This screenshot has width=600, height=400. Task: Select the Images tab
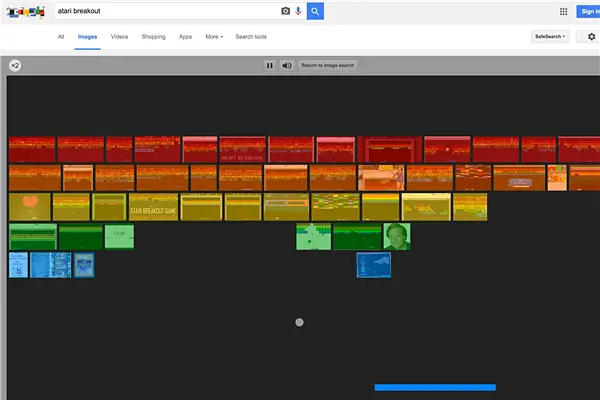pyautogui.click(x=87, y=37)
